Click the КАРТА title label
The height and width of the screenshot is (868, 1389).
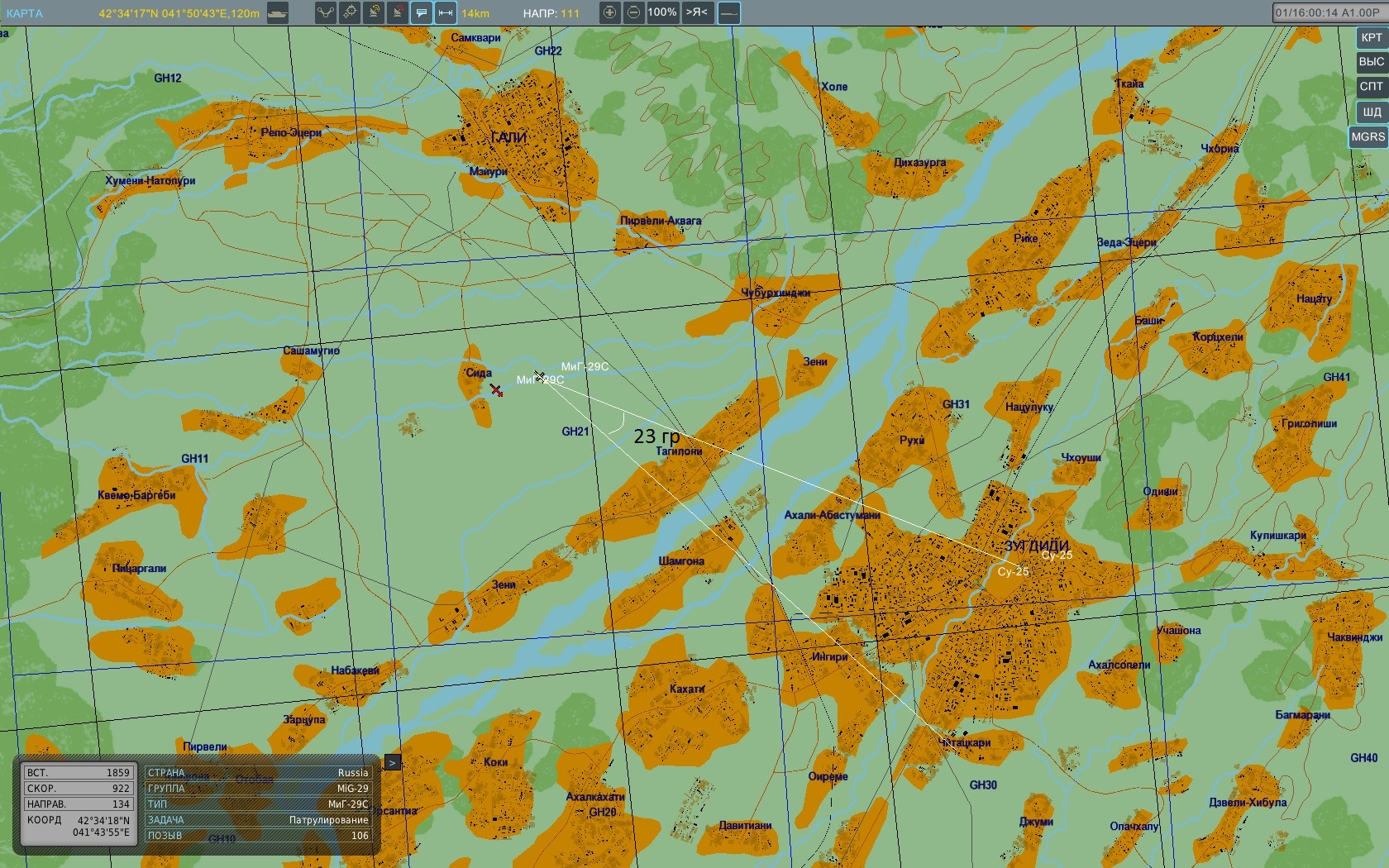pyautogui.click(x=24, y=13)
